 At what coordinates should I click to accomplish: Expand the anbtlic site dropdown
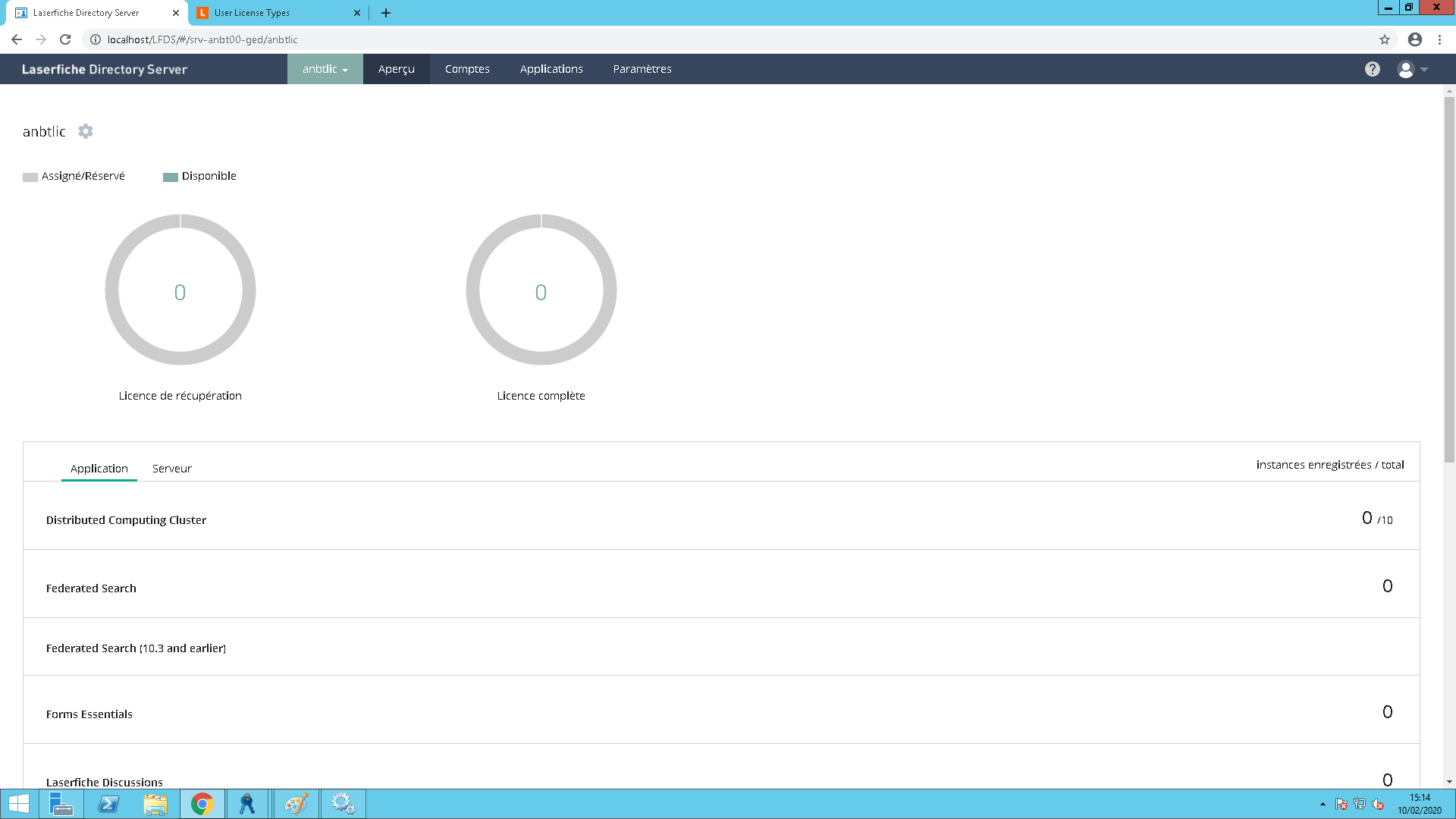[x=325, y=69]
